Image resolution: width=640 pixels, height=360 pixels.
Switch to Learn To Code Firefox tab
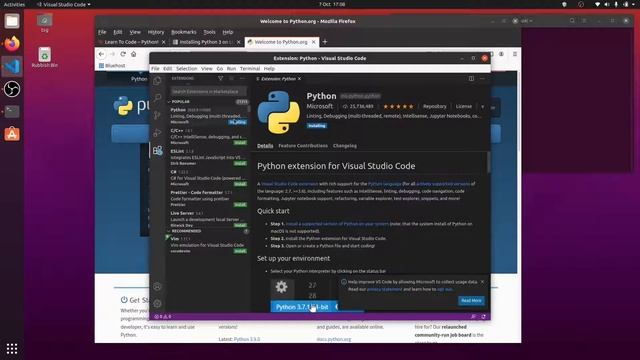(x=131, y=42)
